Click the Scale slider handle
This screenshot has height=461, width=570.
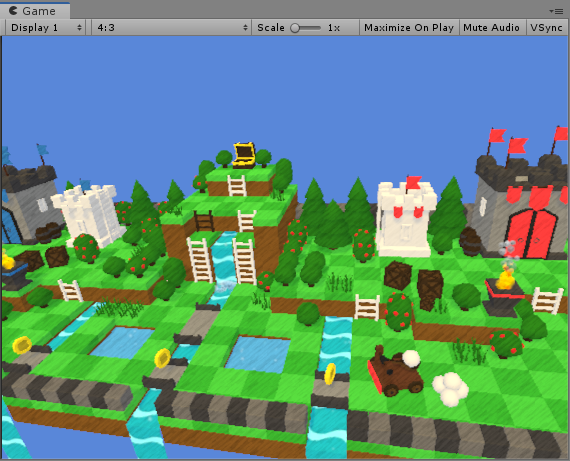point(295,28)
